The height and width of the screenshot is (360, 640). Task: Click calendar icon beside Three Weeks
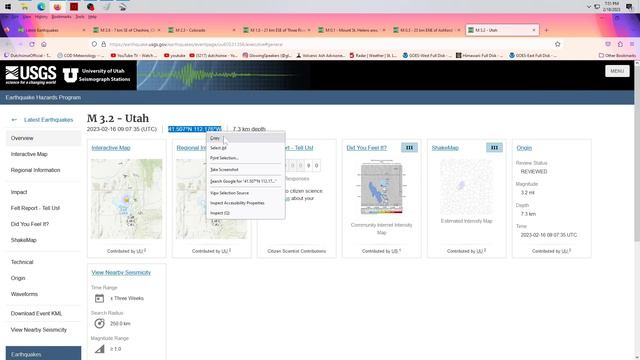click(99, 298)
